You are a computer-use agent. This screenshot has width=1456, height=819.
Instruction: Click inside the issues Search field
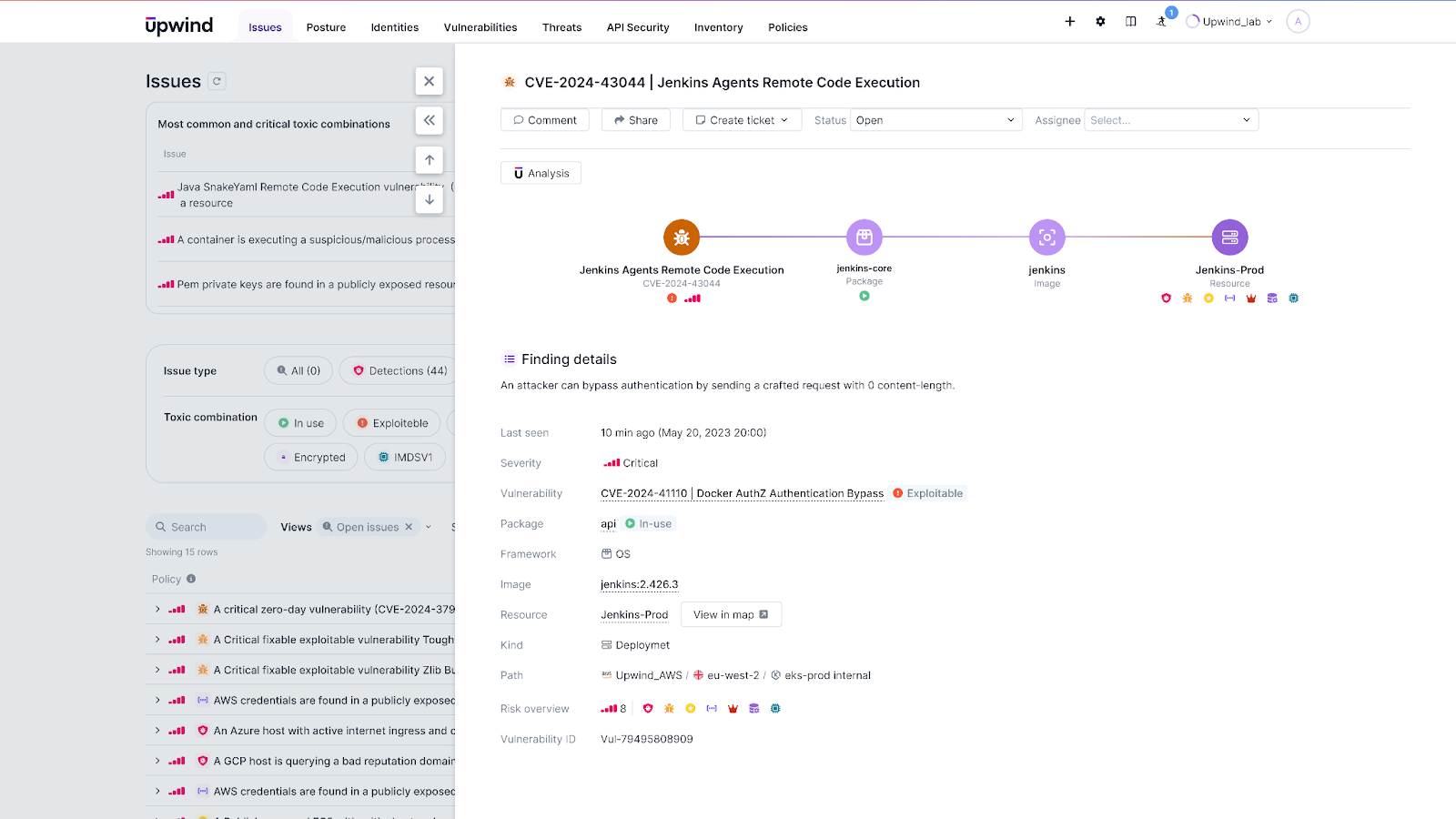pos(206,526)
